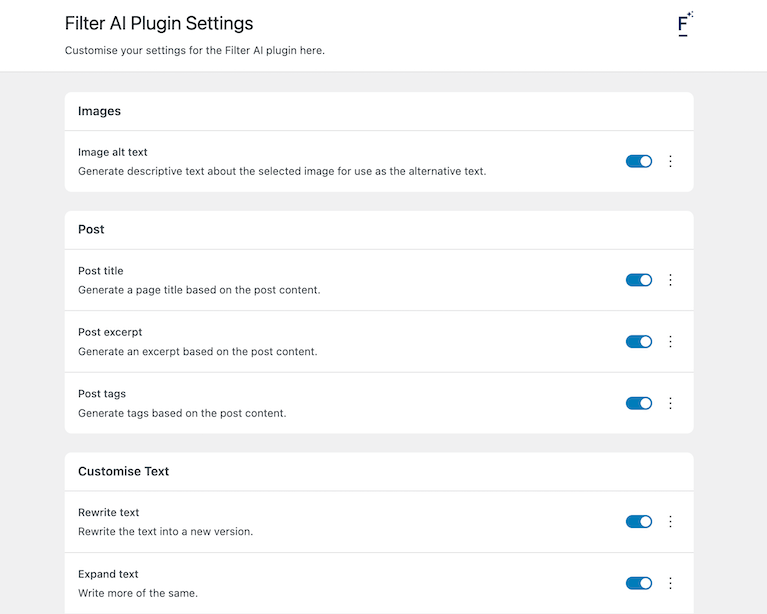The width and height of the screenshot is (767, 614).
Task: Click 'Write more of the same.' description
Action: 138,593
